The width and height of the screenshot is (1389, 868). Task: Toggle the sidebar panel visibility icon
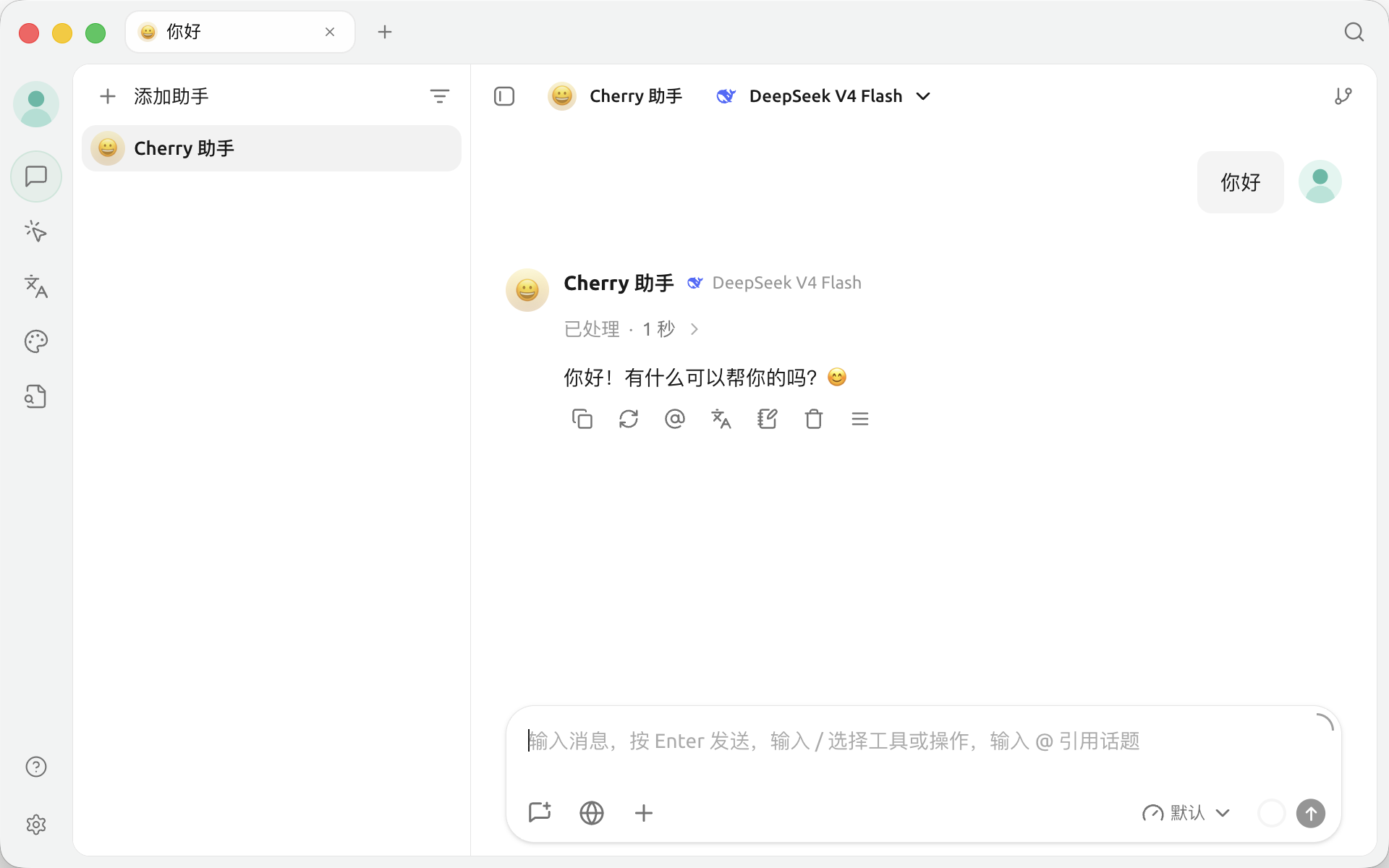(504, 96)
